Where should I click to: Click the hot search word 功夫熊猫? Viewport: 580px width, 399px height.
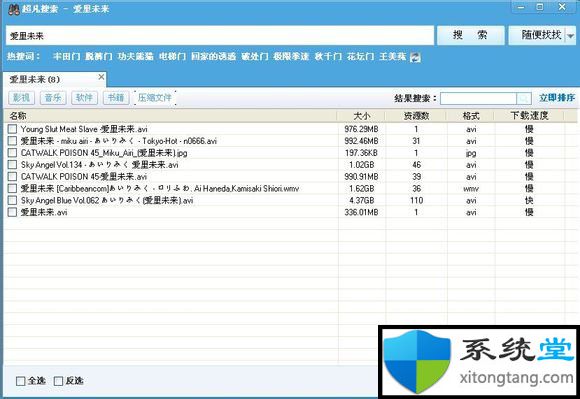click(x=135, y=57)
